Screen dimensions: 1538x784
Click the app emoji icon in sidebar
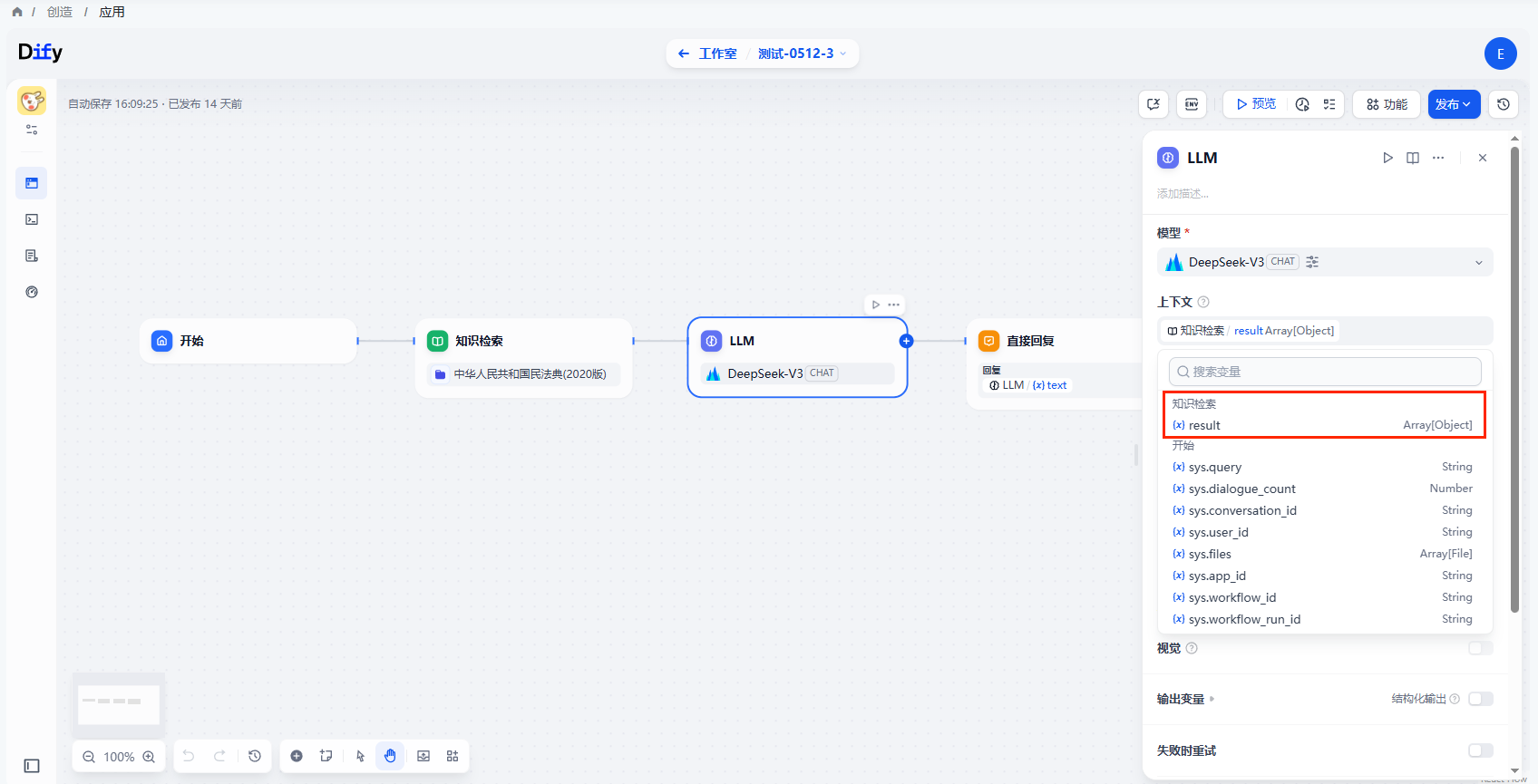pos(32,100)
